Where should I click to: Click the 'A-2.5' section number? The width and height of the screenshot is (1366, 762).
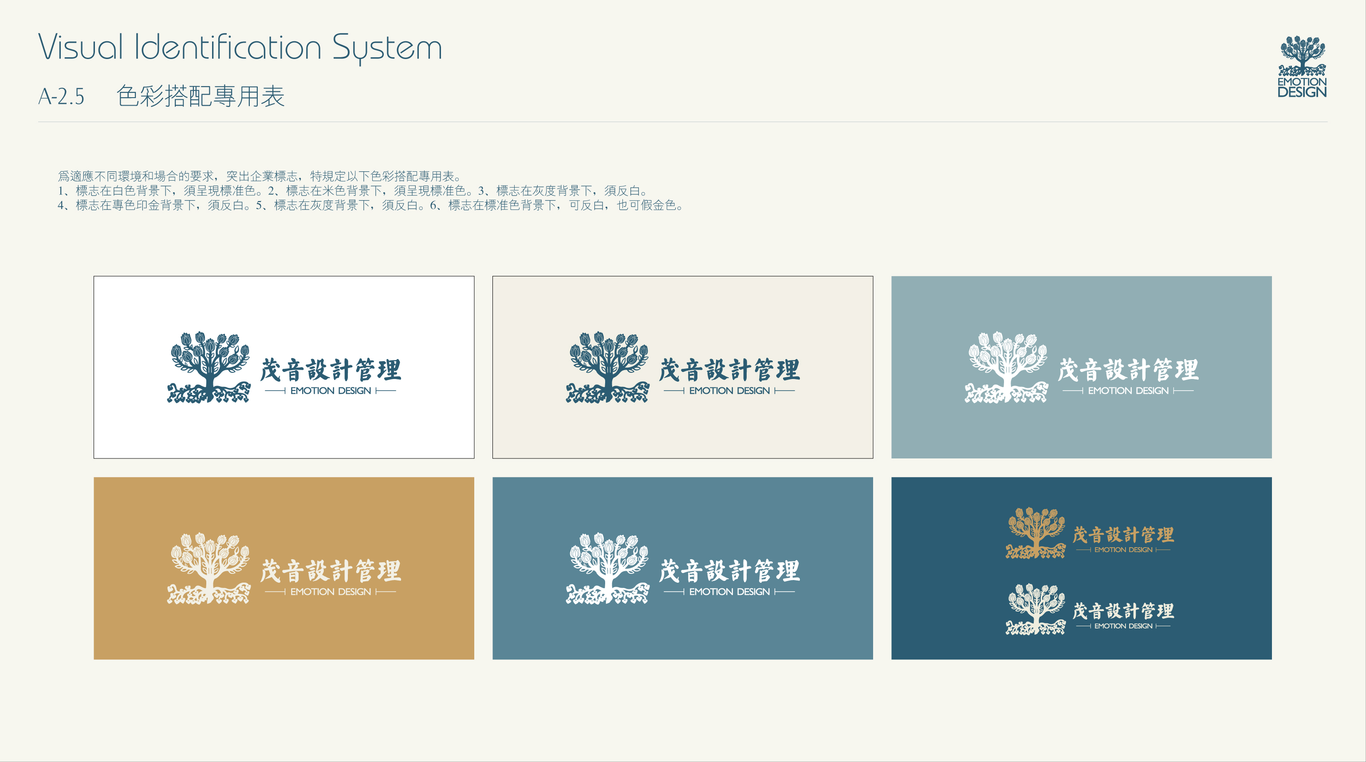point(61,97)
